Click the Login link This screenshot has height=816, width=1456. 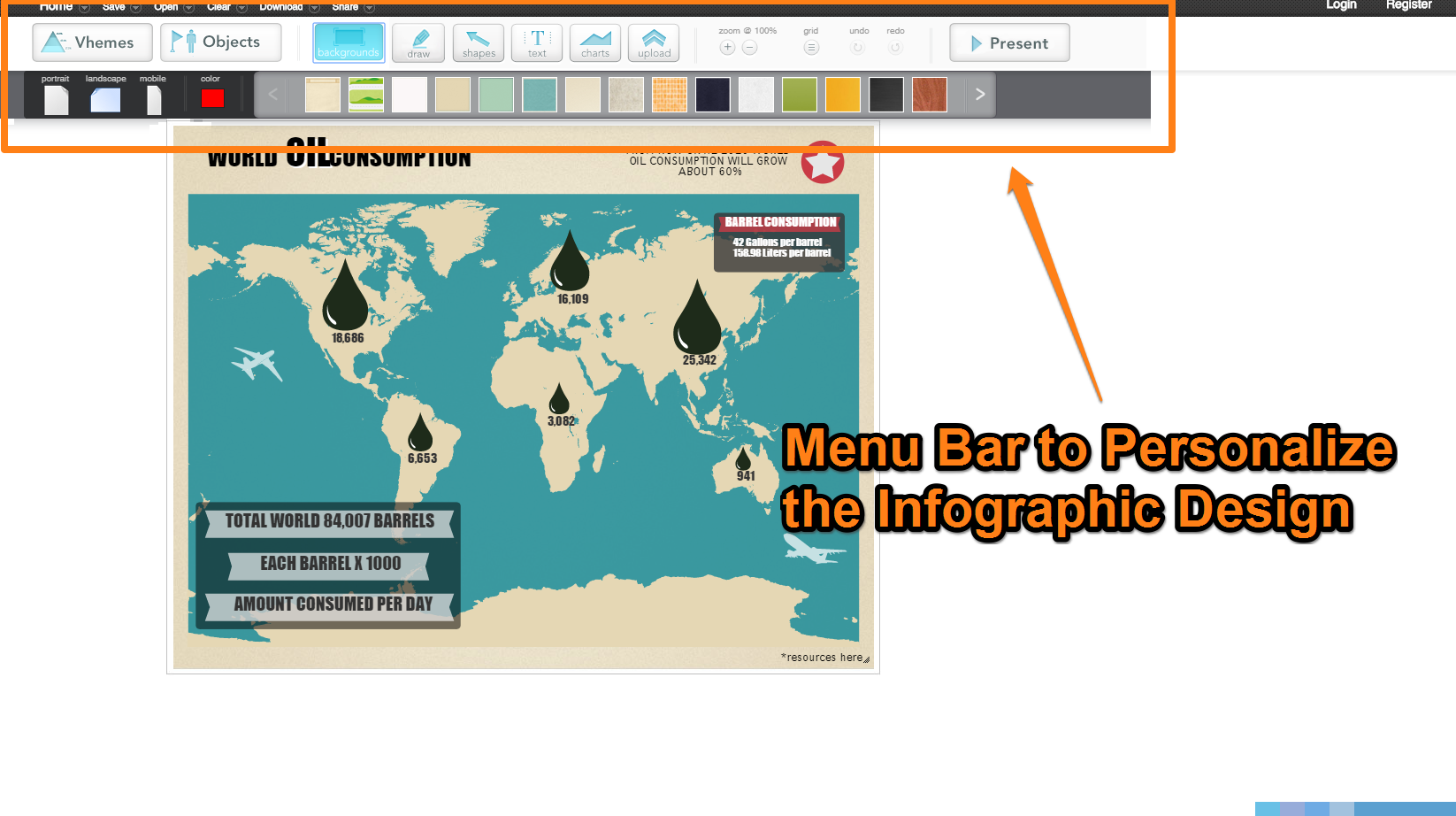[x=1340, y=5]
